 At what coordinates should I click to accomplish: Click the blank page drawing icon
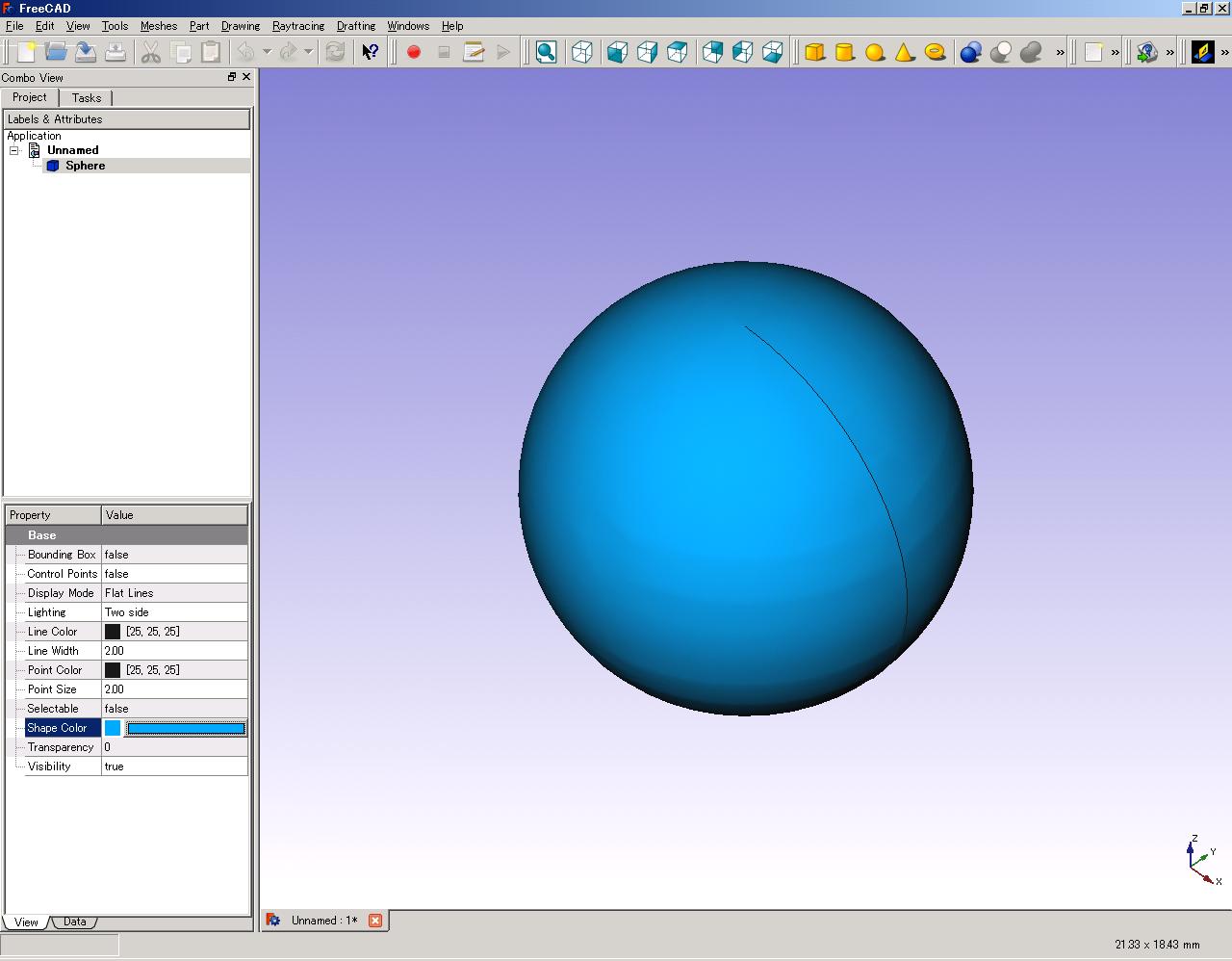1093,52
